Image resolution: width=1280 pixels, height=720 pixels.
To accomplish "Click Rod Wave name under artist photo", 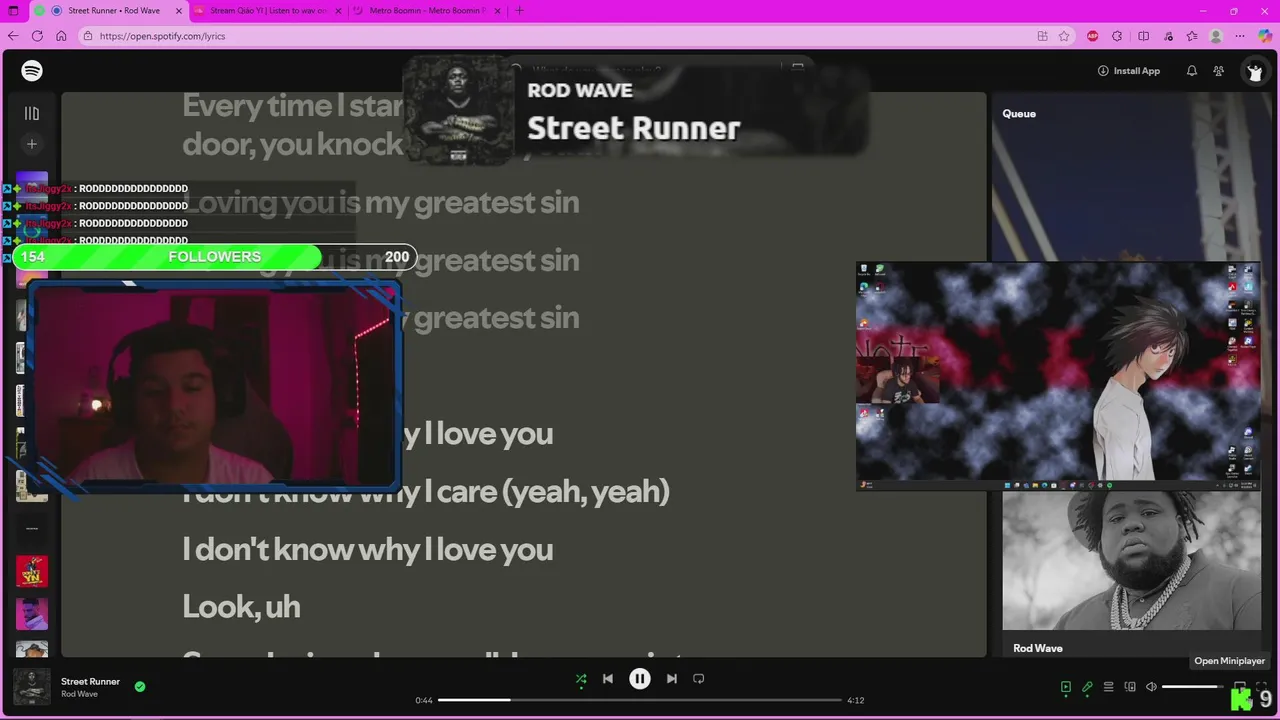I will [x=1038, y=648].
